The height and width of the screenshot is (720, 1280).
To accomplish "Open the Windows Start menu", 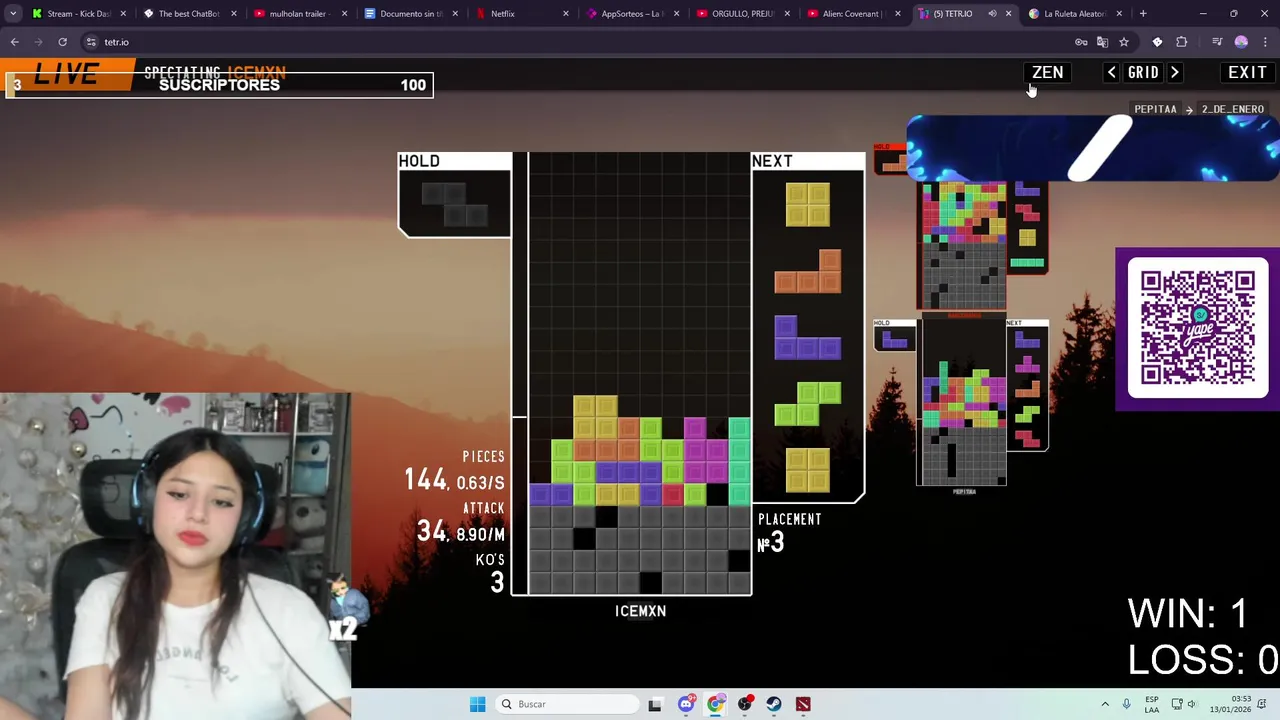I will [x=477, y=704].
